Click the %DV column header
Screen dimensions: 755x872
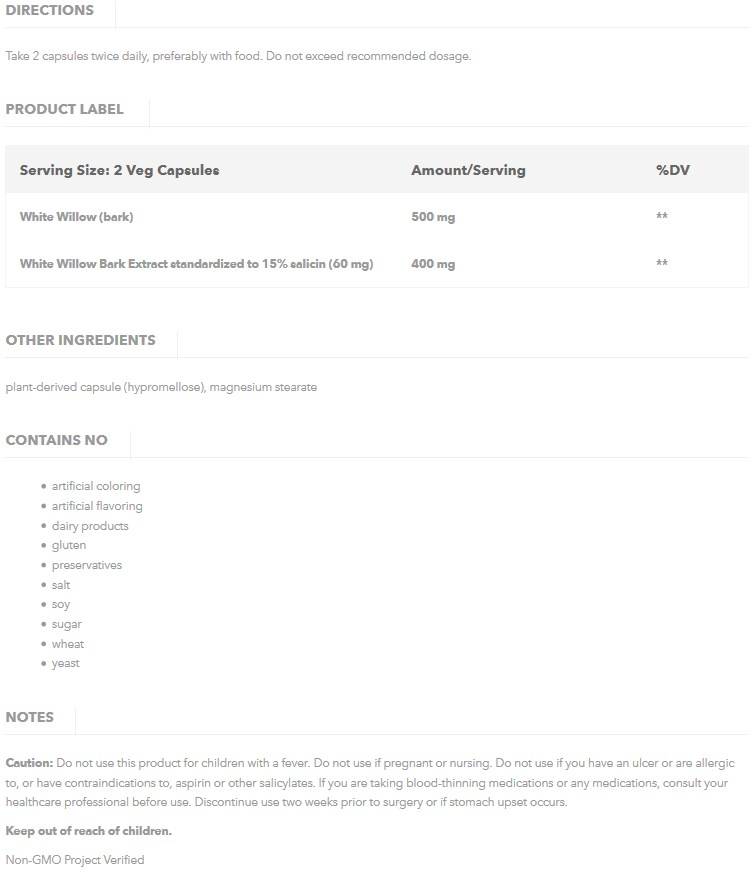[x=673, y=170]
